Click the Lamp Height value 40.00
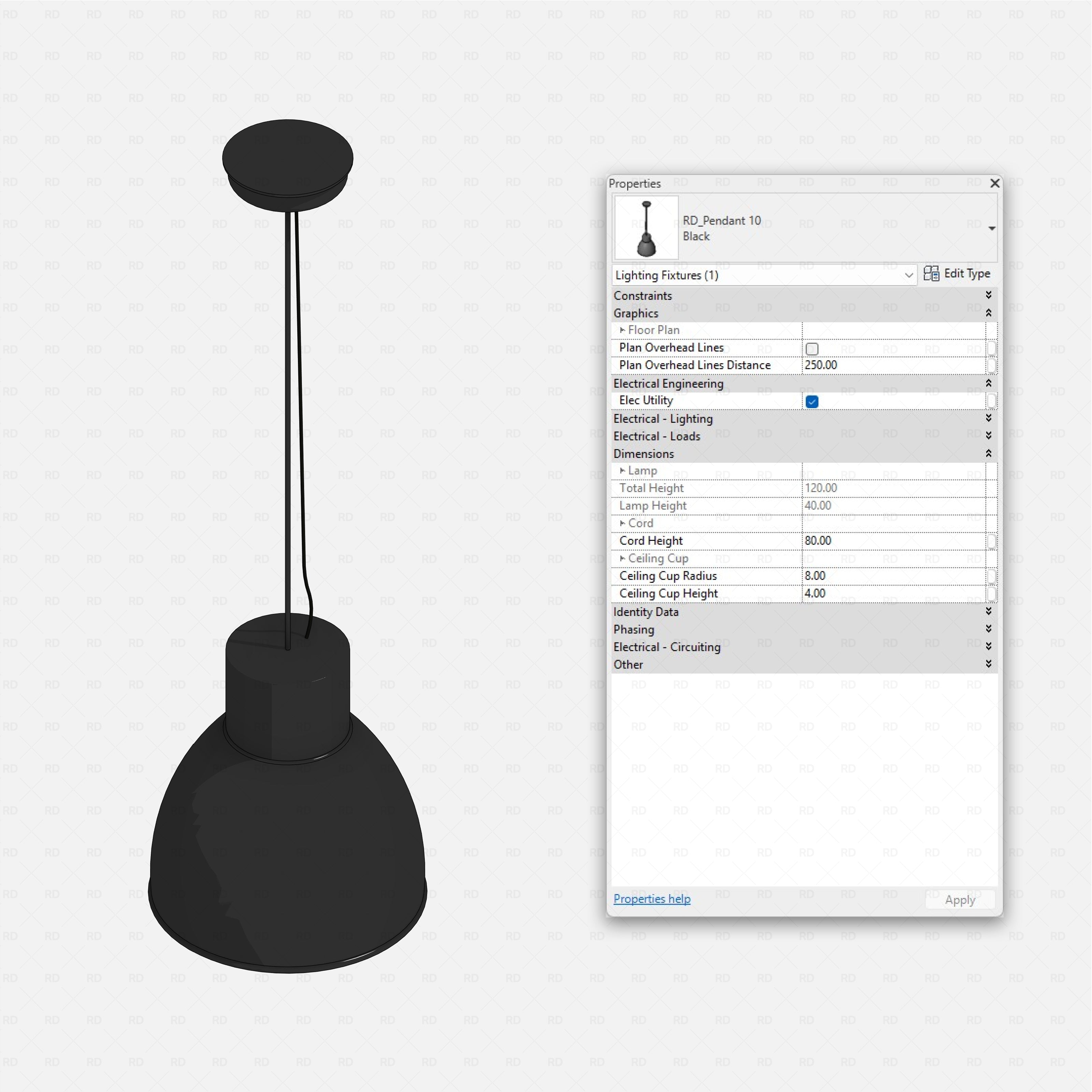This screenshot has width=1092, height=1092. [x=894, y=506]
